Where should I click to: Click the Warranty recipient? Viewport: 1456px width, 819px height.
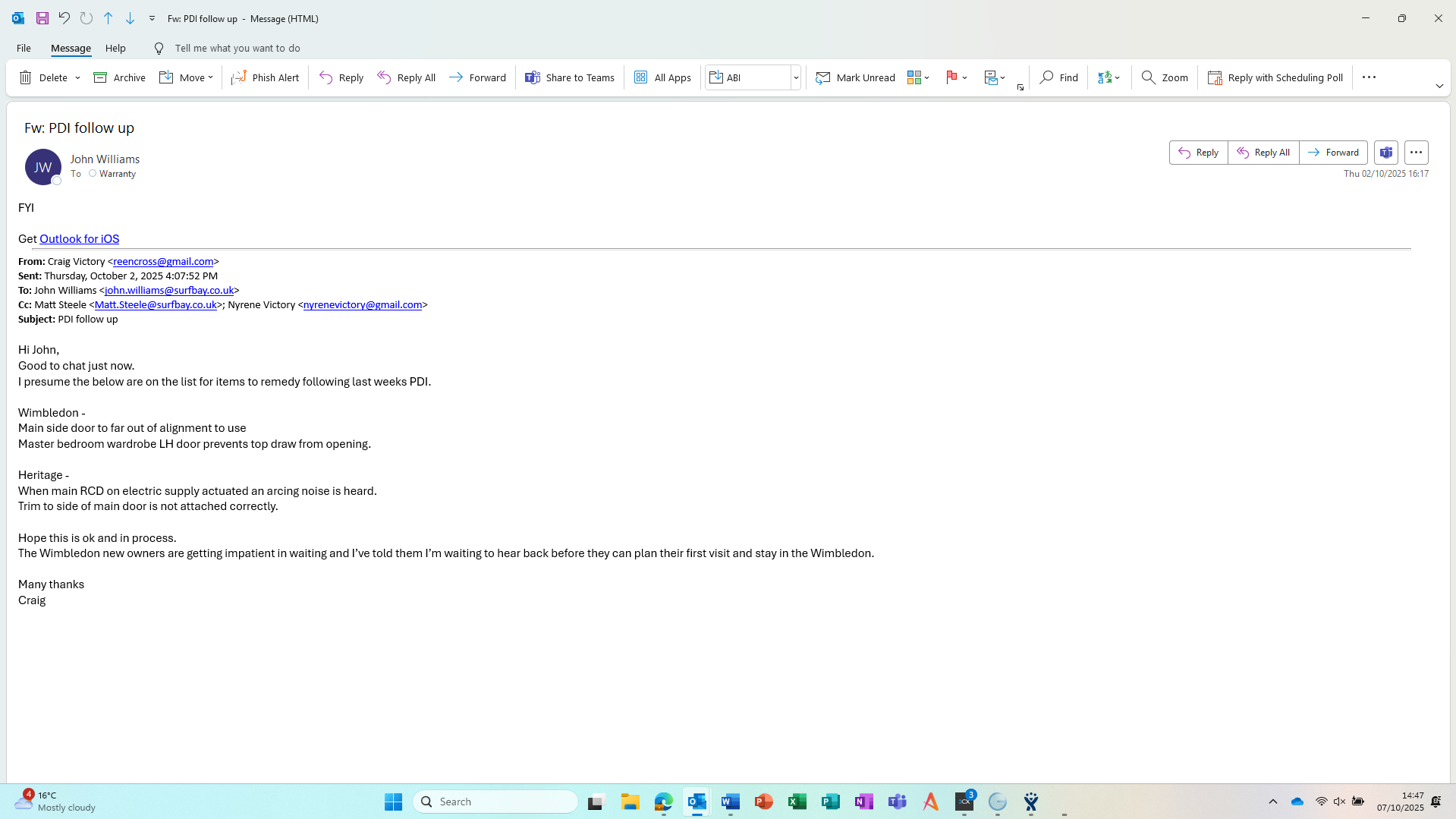[x=118, y=174]
